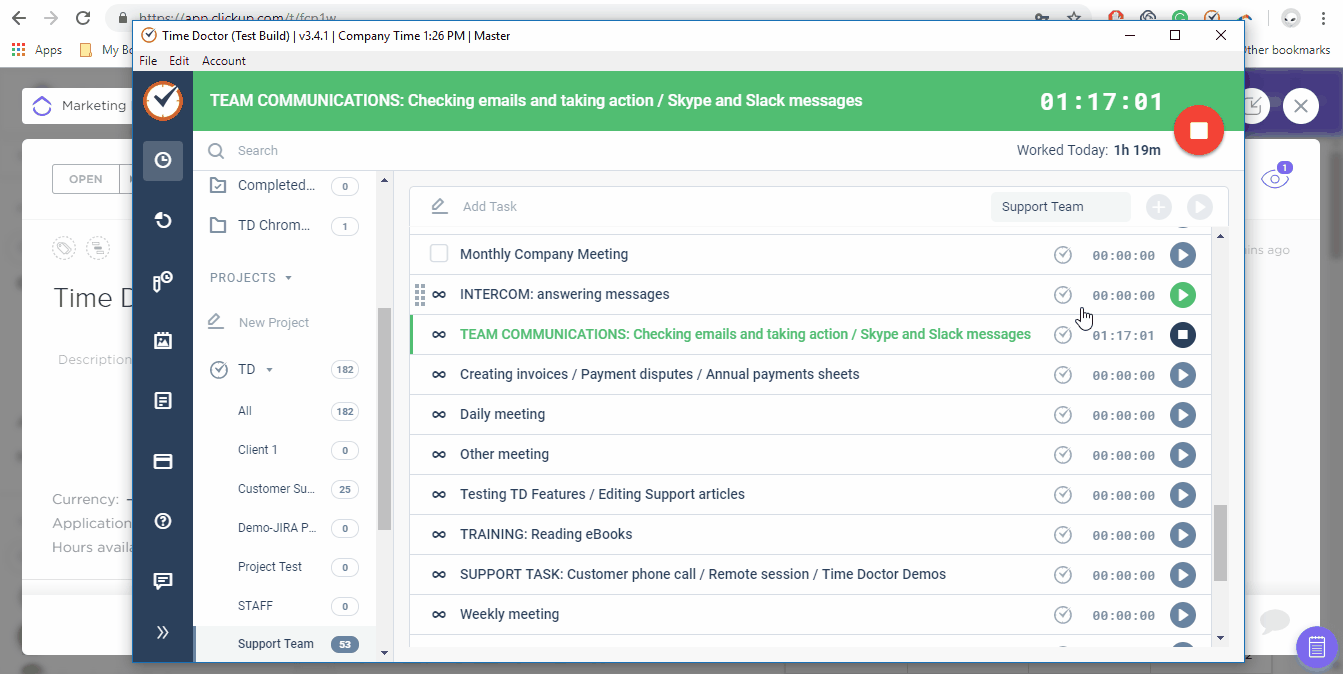This screenshot has width=1343, height=674.
Task: Open the payment card sidebar icon
Action: [162, 462]
